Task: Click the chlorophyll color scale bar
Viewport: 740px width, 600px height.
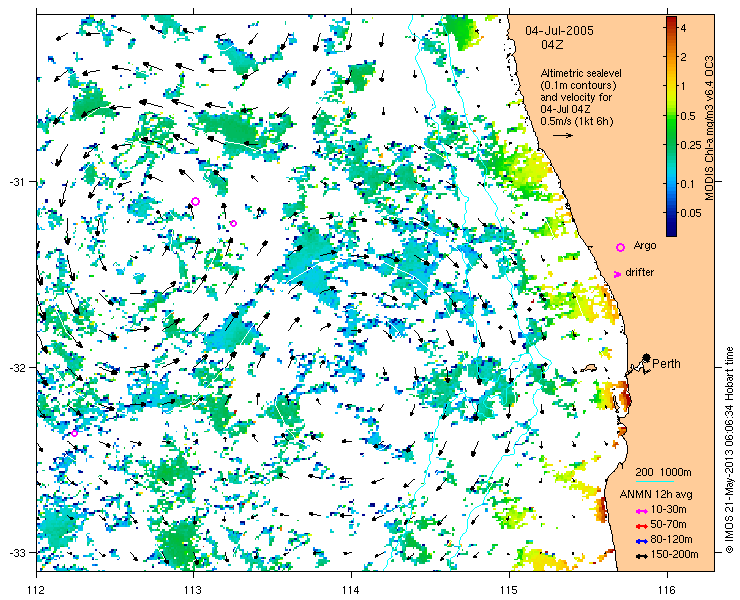Action: (671, 126)
